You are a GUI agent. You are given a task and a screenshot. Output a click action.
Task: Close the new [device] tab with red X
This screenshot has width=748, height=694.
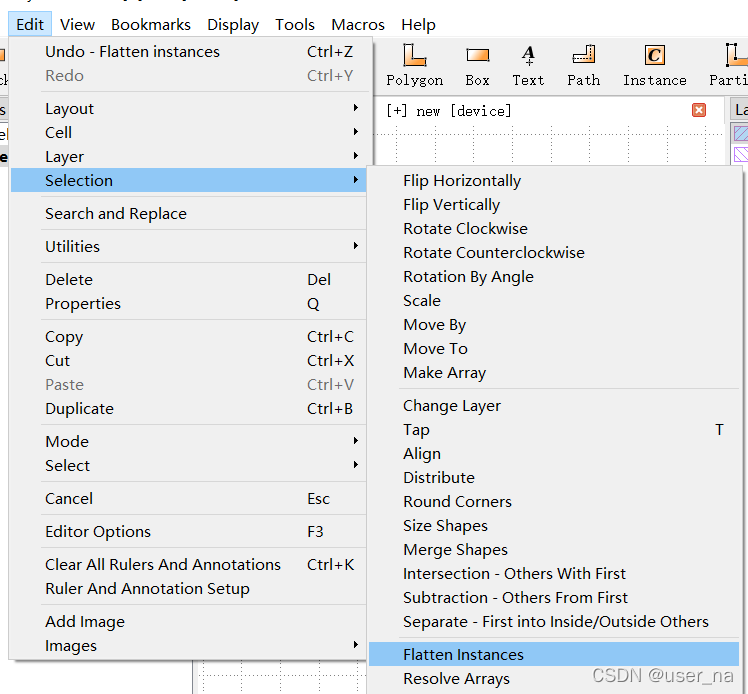[x=698, y=111]
